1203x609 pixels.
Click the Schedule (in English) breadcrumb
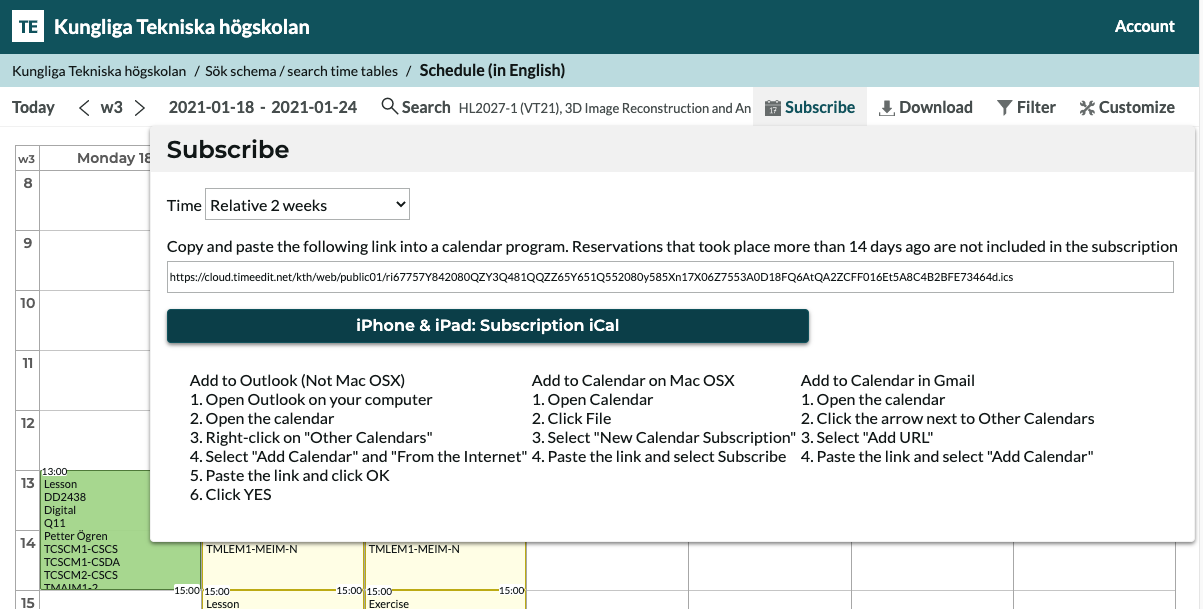(x=492, y=71)
